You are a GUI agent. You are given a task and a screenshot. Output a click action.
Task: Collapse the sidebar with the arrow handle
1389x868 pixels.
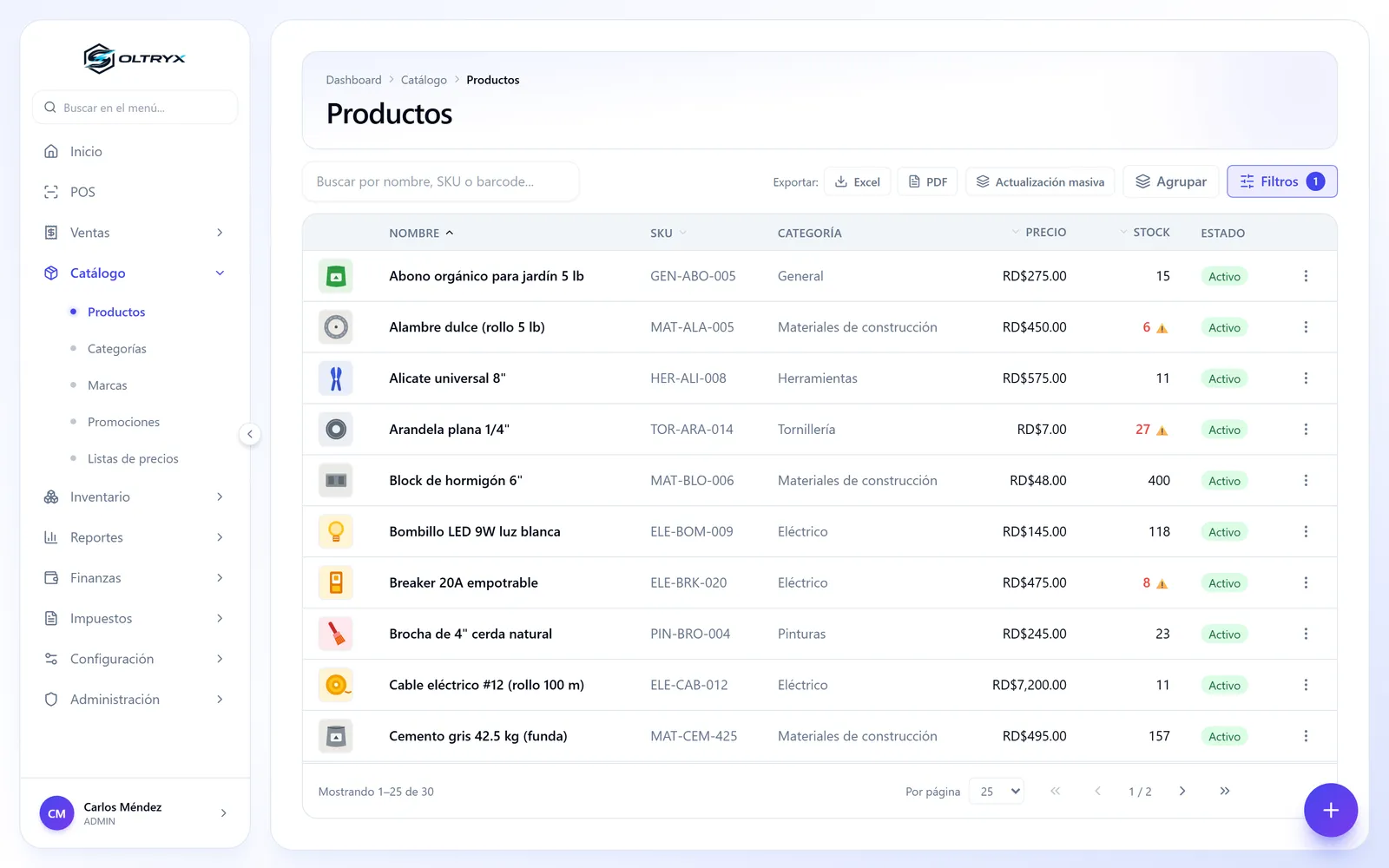(x=250, y=434)
